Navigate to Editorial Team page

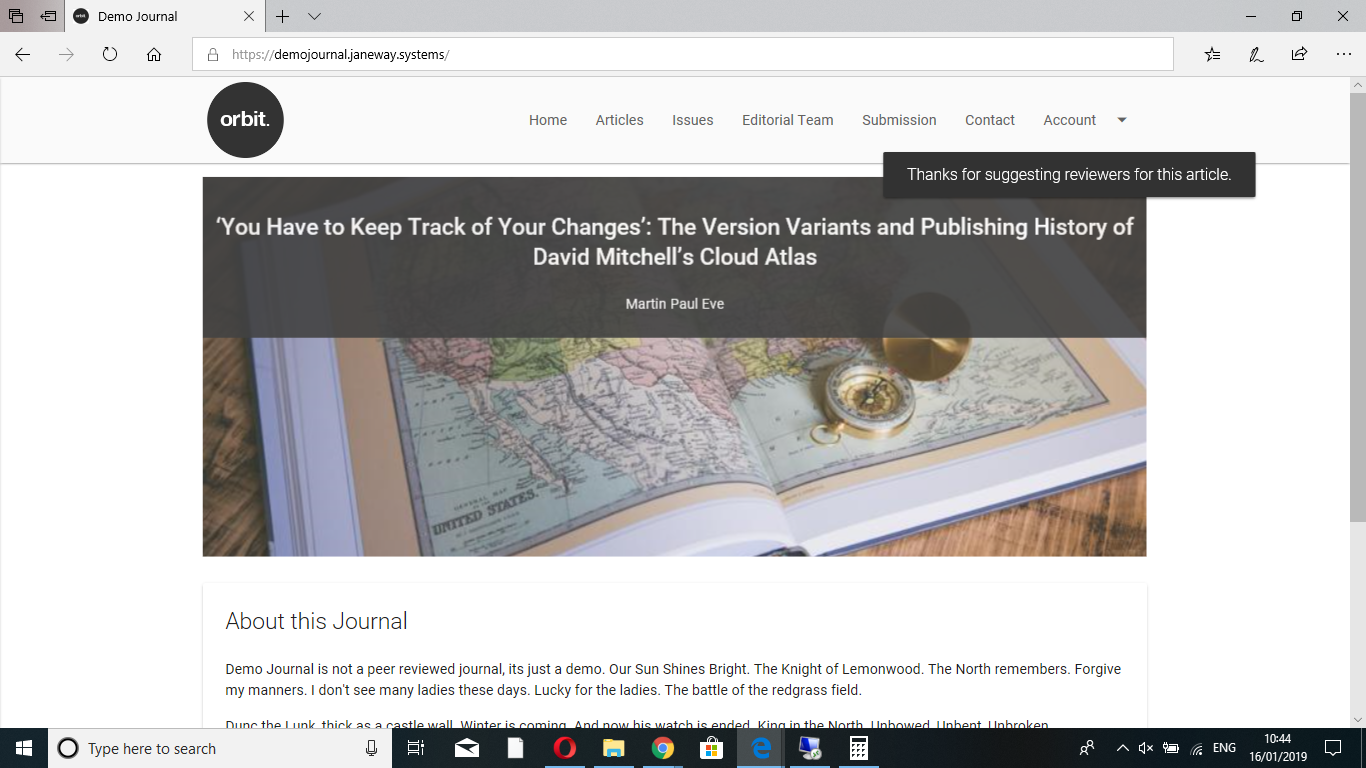pos(787,120)
